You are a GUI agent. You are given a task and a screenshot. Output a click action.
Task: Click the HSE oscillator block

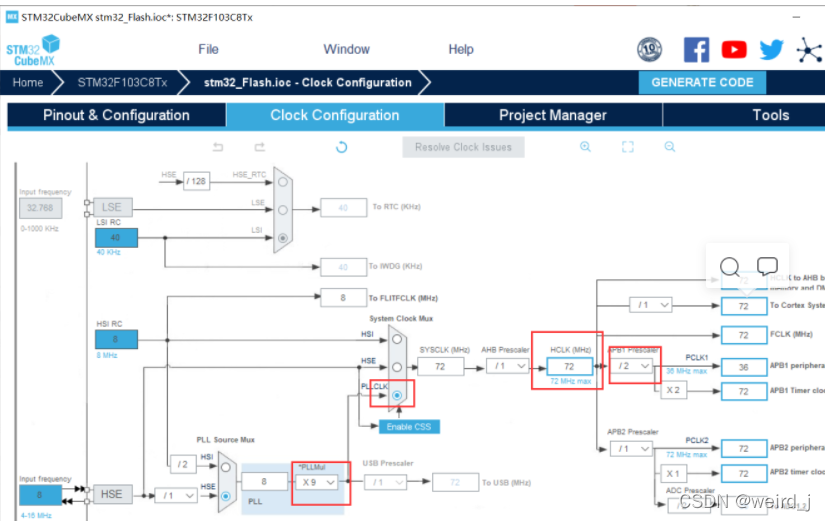[x=112, y=494]
